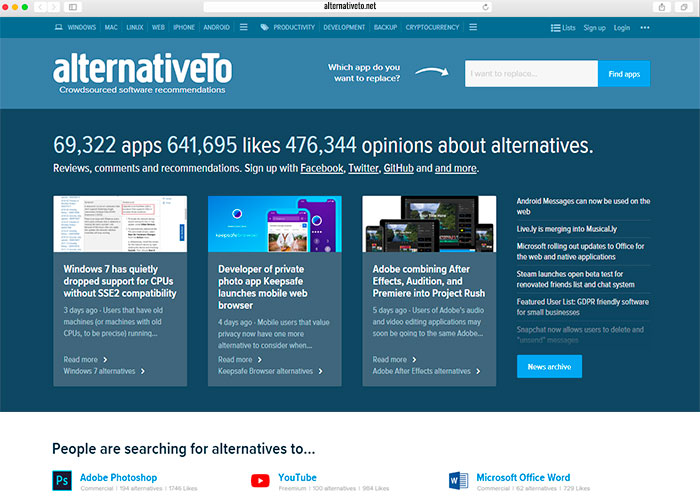Click the Safari show tabs icon
Image resolution: width=700 pixels, height=500 pixels.
(x=683, y=7)
